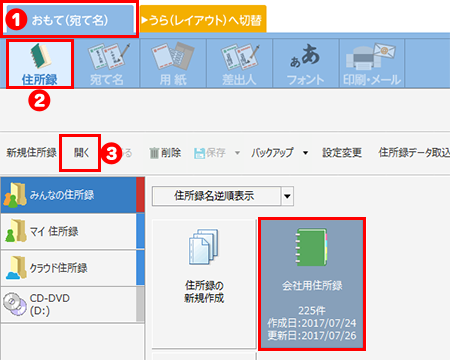Select the CD-DVD (D:) drive
This screenshot has height=360, width=450.
click(72, 304)
